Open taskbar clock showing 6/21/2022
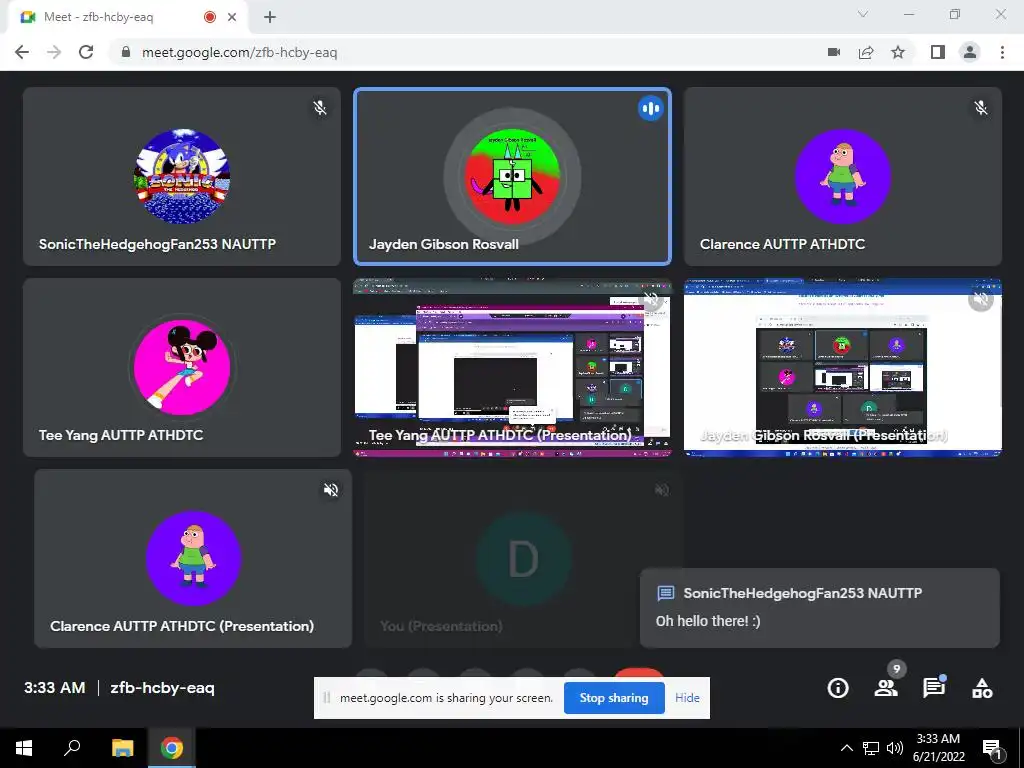Viewport: 1024px width, 768px height. coord(938,748)
